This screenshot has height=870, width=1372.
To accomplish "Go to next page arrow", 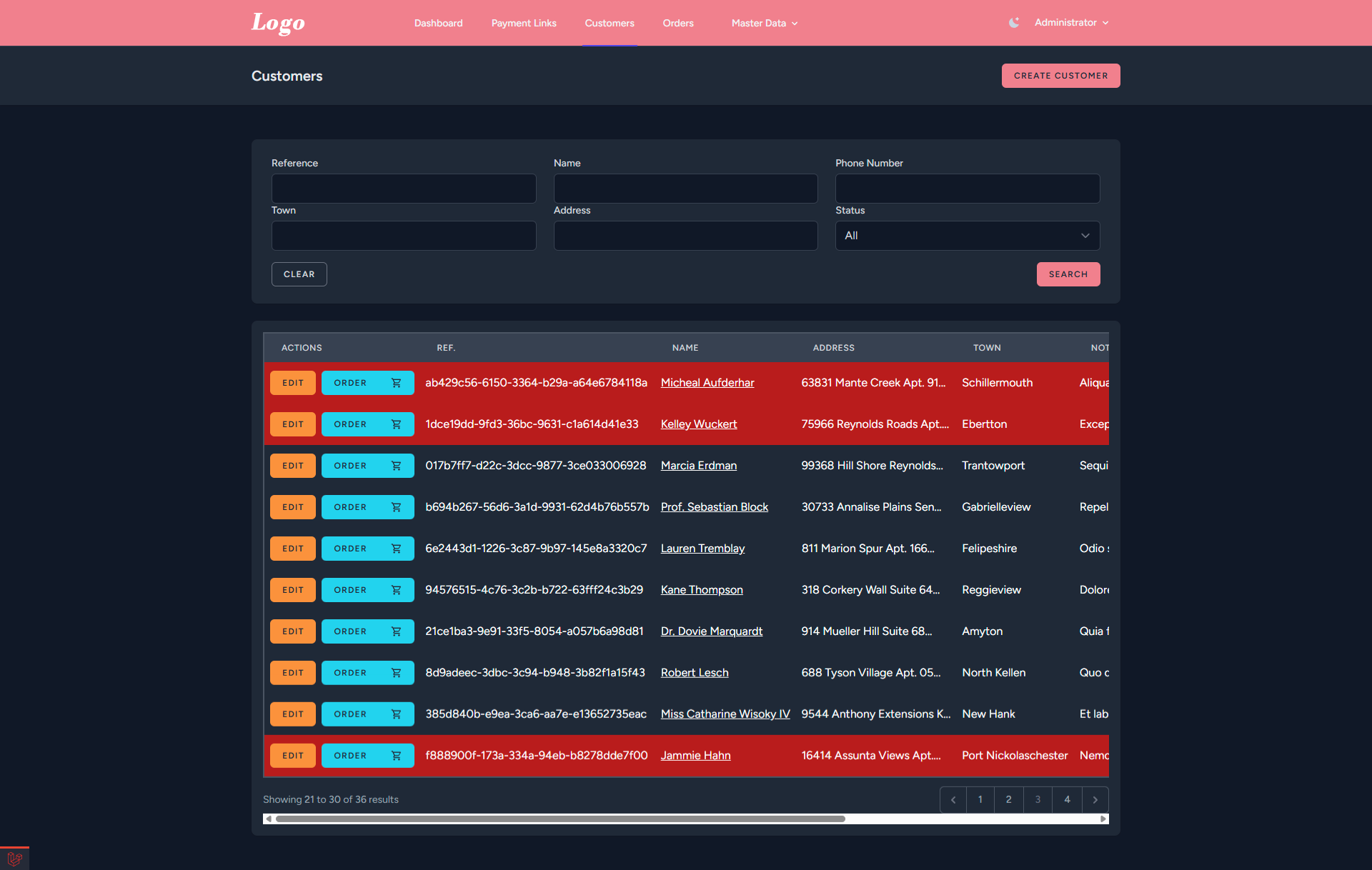I will 1095,800.
